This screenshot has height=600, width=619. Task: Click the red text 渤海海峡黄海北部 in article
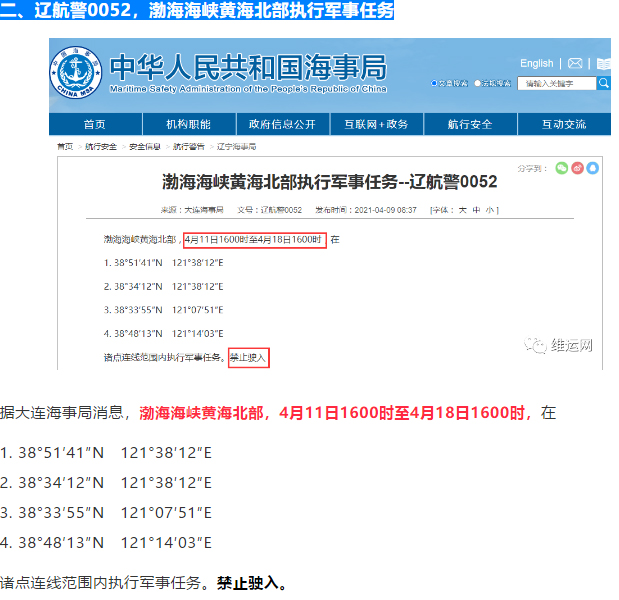click(201, 413)
